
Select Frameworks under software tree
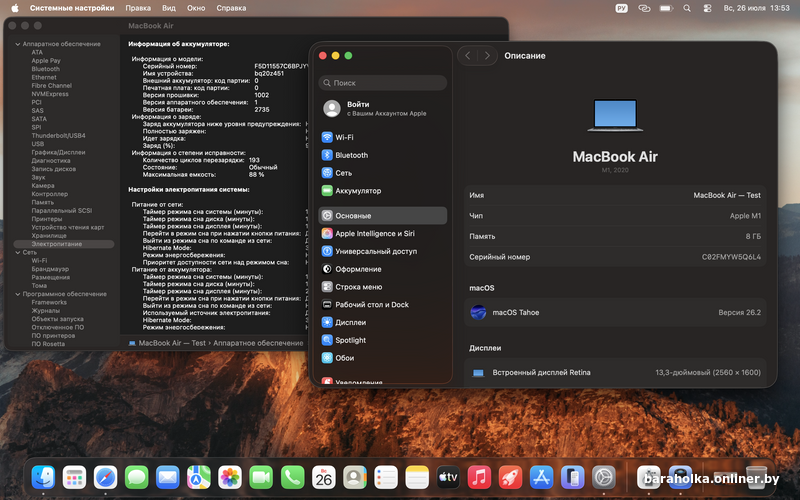click(x=49, y=302)
